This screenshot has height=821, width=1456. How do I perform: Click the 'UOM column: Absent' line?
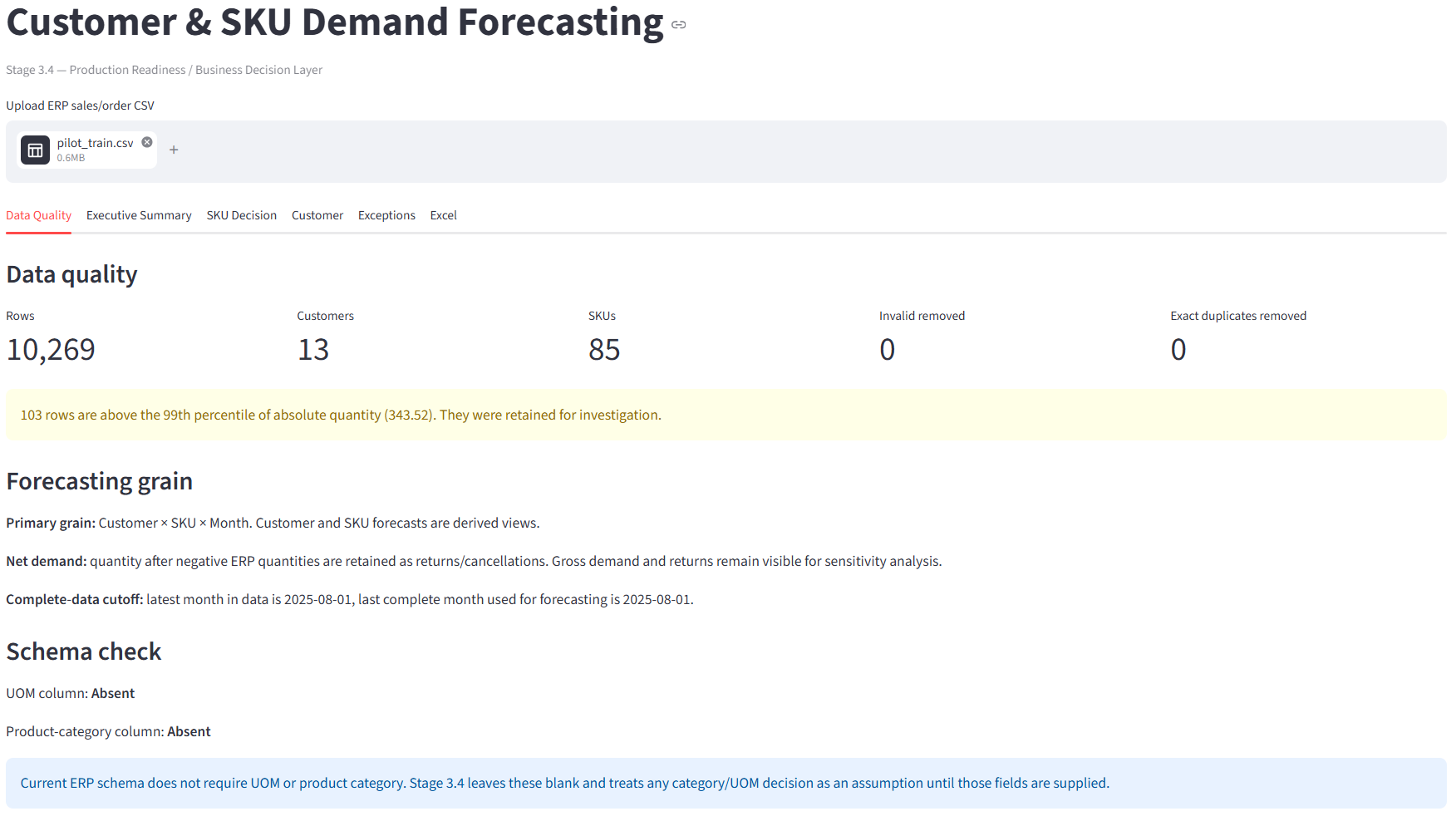tap(71, 693)
